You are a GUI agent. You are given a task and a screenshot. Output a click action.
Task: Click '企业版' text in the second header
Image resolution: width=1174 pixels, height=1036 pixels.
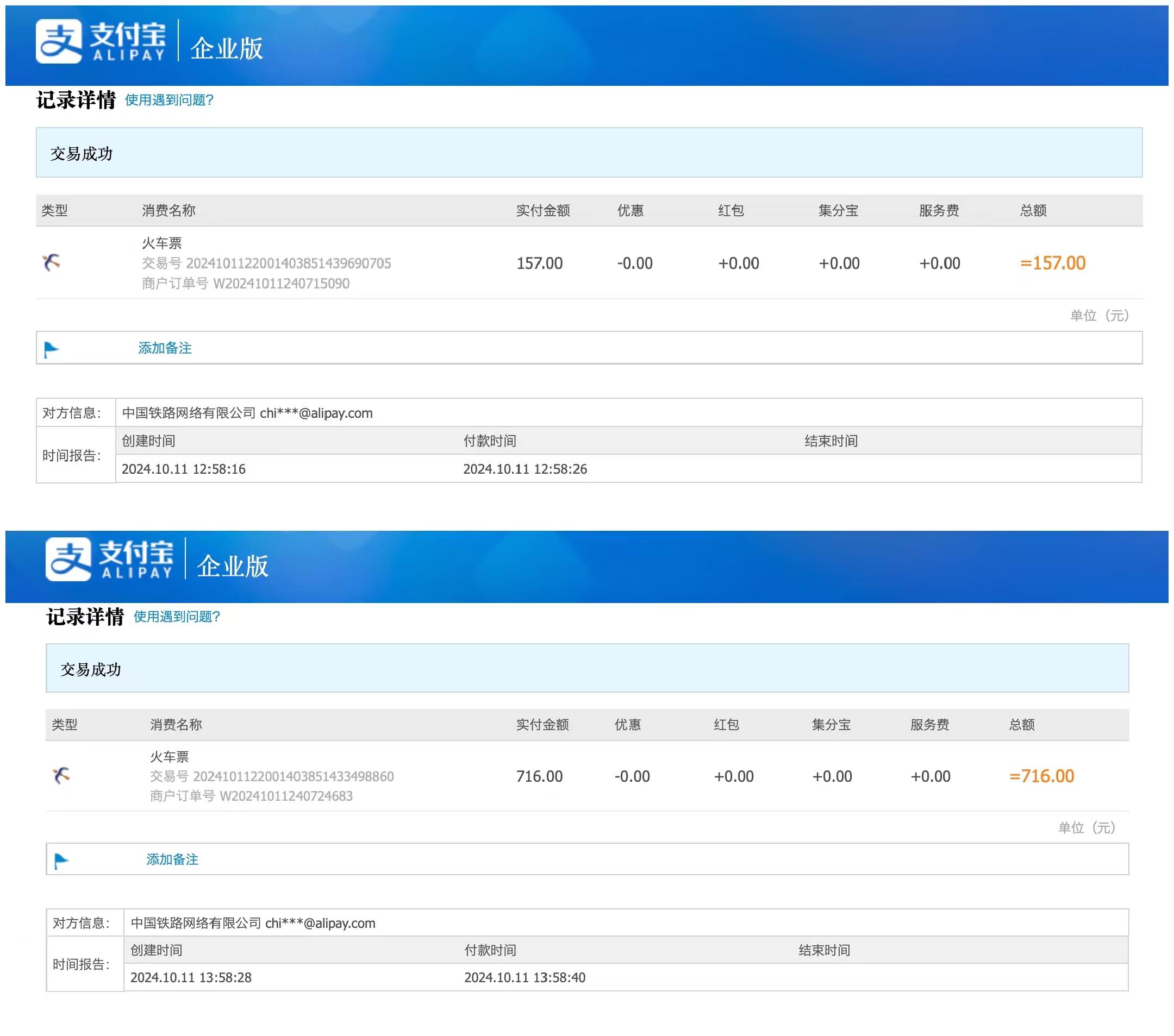tap(233, 566)
